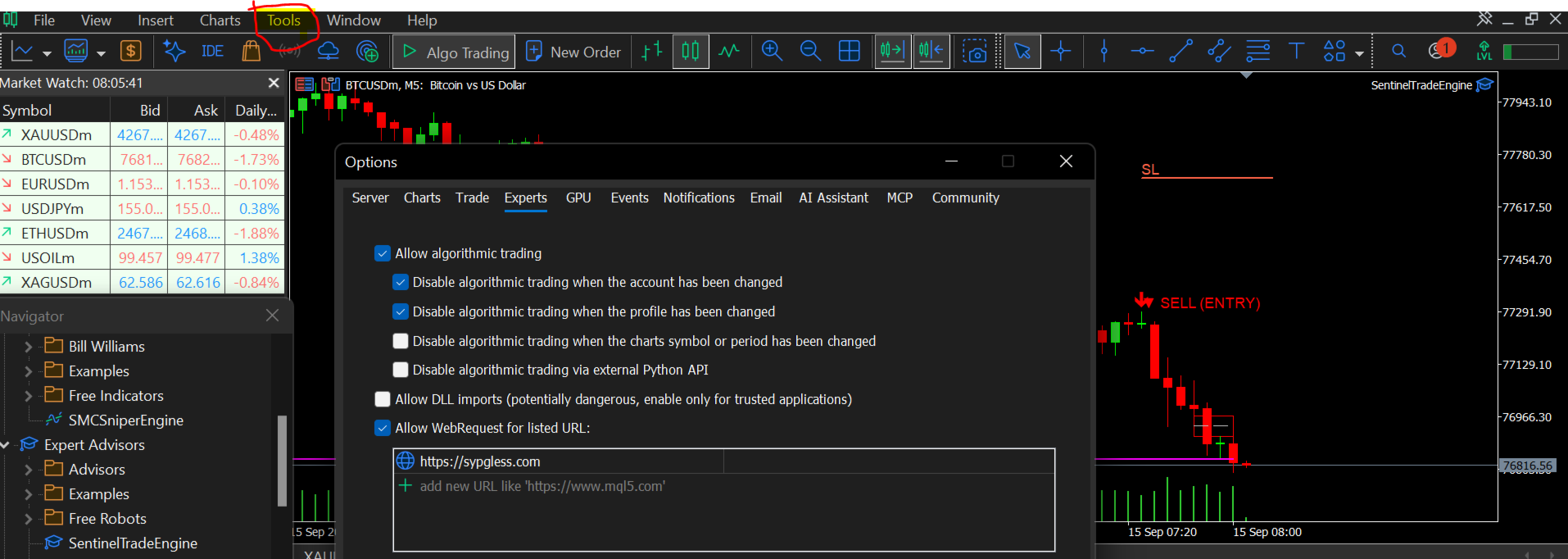Expand the Bill Williams folder
1568x559 pixels.
tap(29, 347)
